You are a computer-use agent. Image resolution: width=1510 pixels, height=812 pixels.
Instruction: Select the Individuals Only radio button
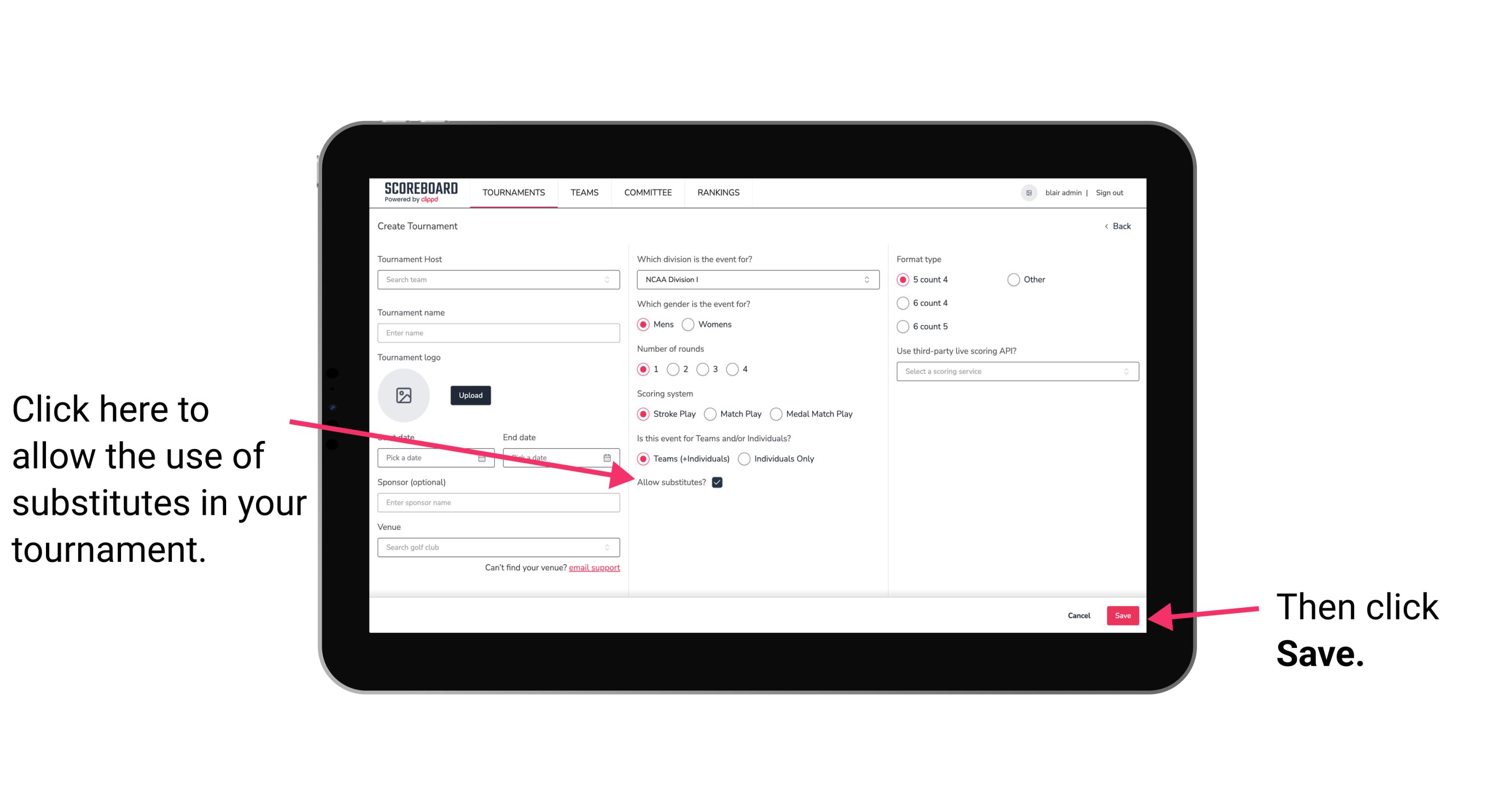click(x=745, y=459)
